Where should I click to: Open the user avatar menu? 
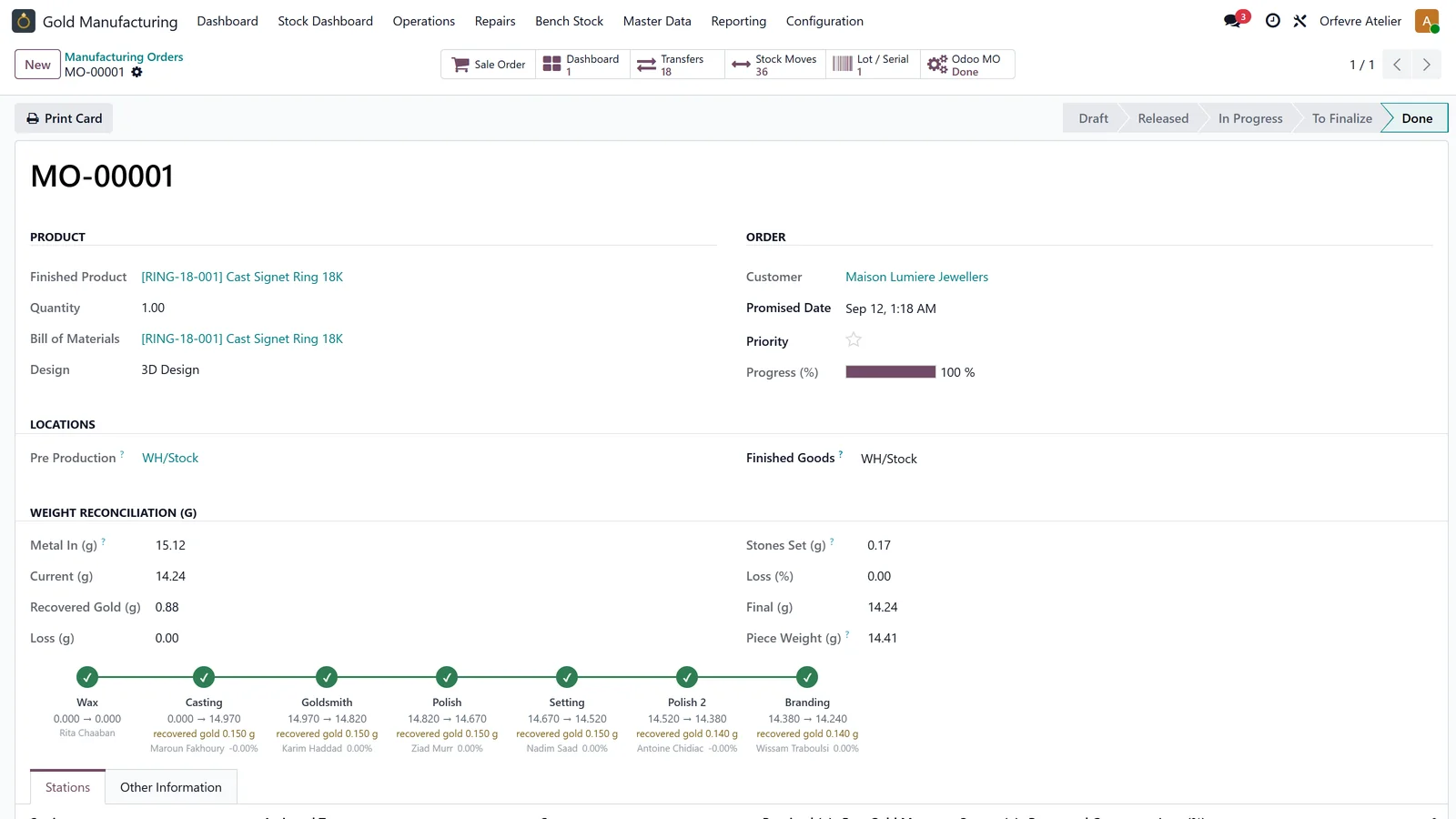point(1427,21)
